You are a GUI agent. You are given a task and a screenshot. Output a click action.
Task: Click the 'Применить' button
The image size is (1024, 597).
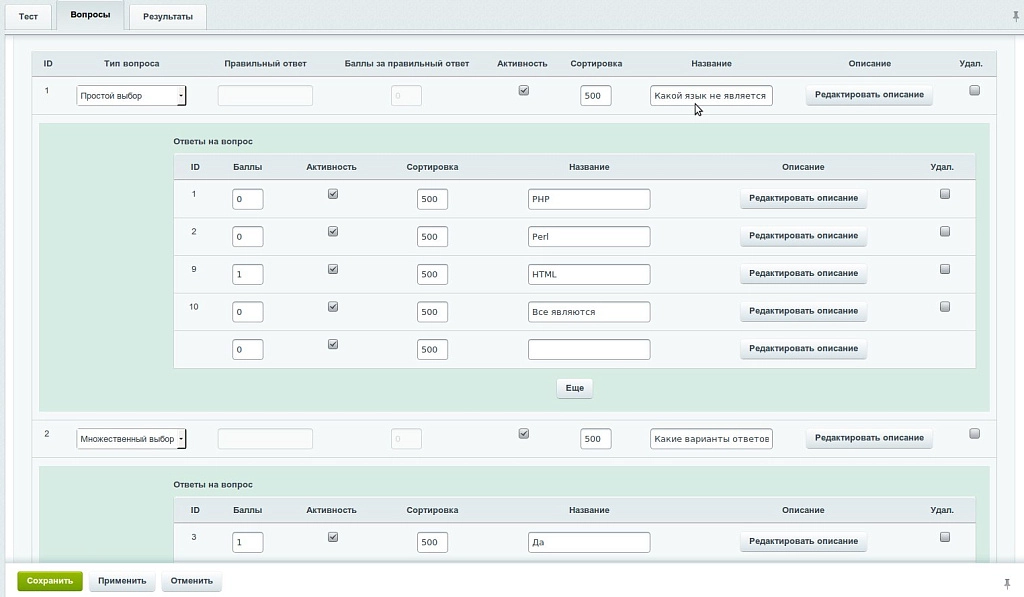[x=122, y=581]
